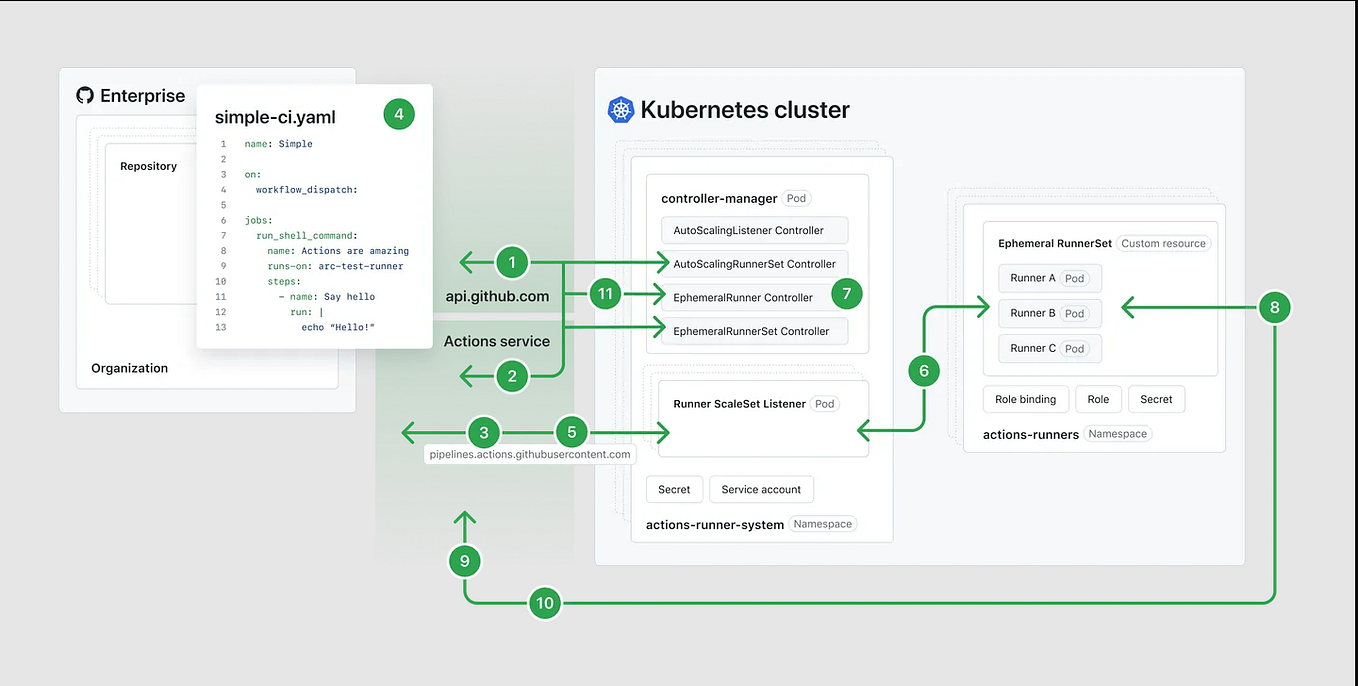
Task: Select the step 3 green circle
Action: (484, 432)
